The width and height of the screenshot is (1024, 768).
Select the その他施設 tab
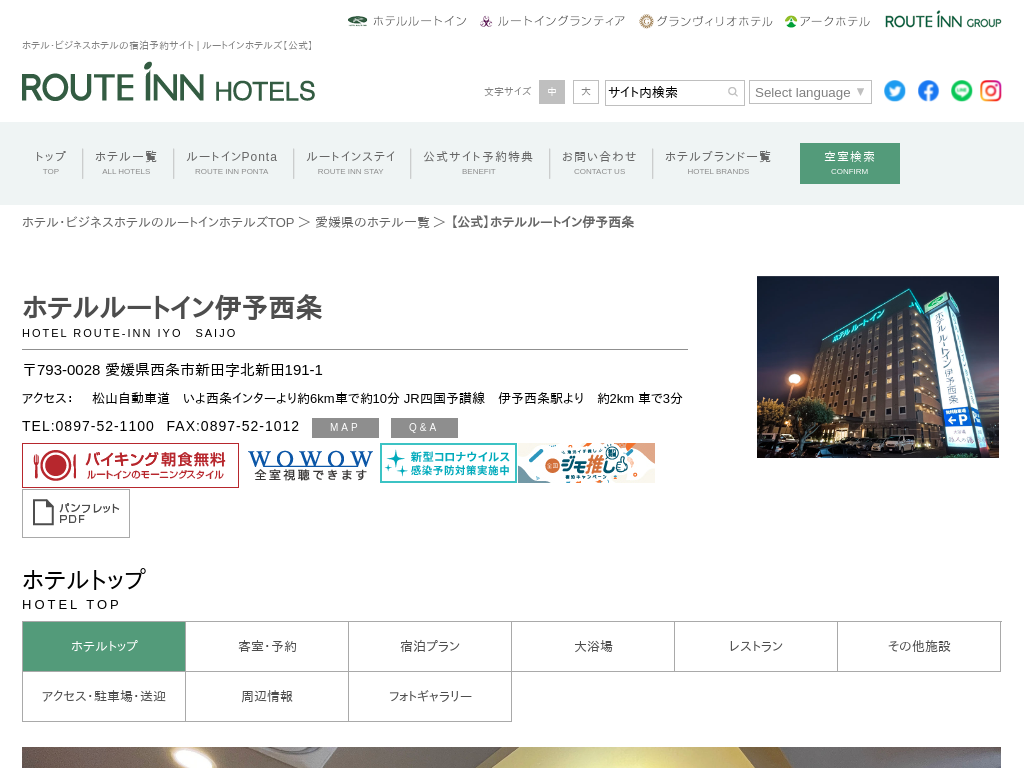[920, 647]
